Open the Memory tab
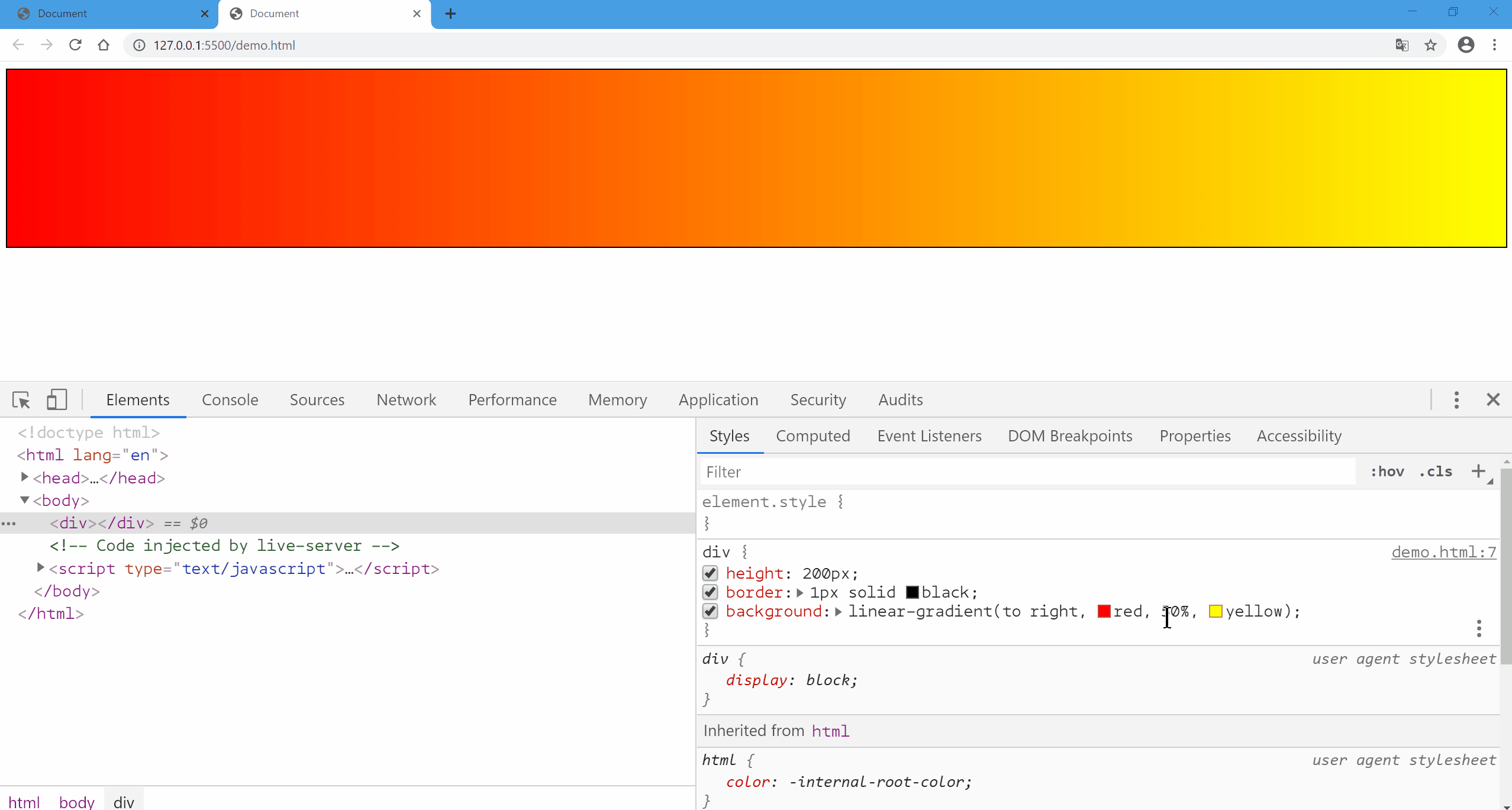This screenshot has height=810, width=1512. click(x=618, y=400)
